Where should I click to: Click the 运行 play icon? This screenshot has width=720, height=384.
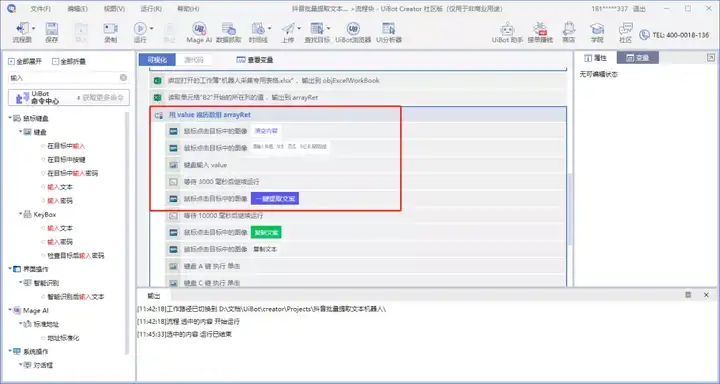[x=140, y=28]
